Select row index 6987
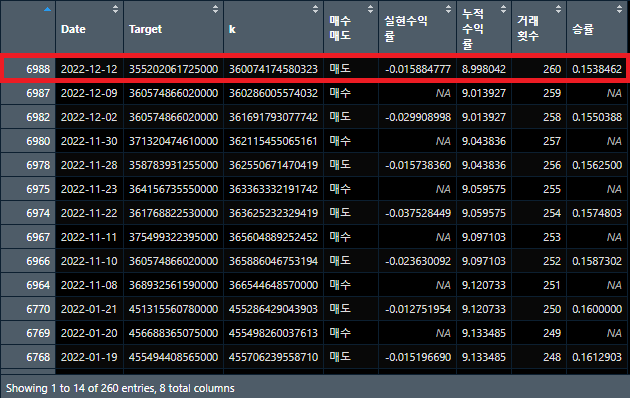 coord(38,93)
